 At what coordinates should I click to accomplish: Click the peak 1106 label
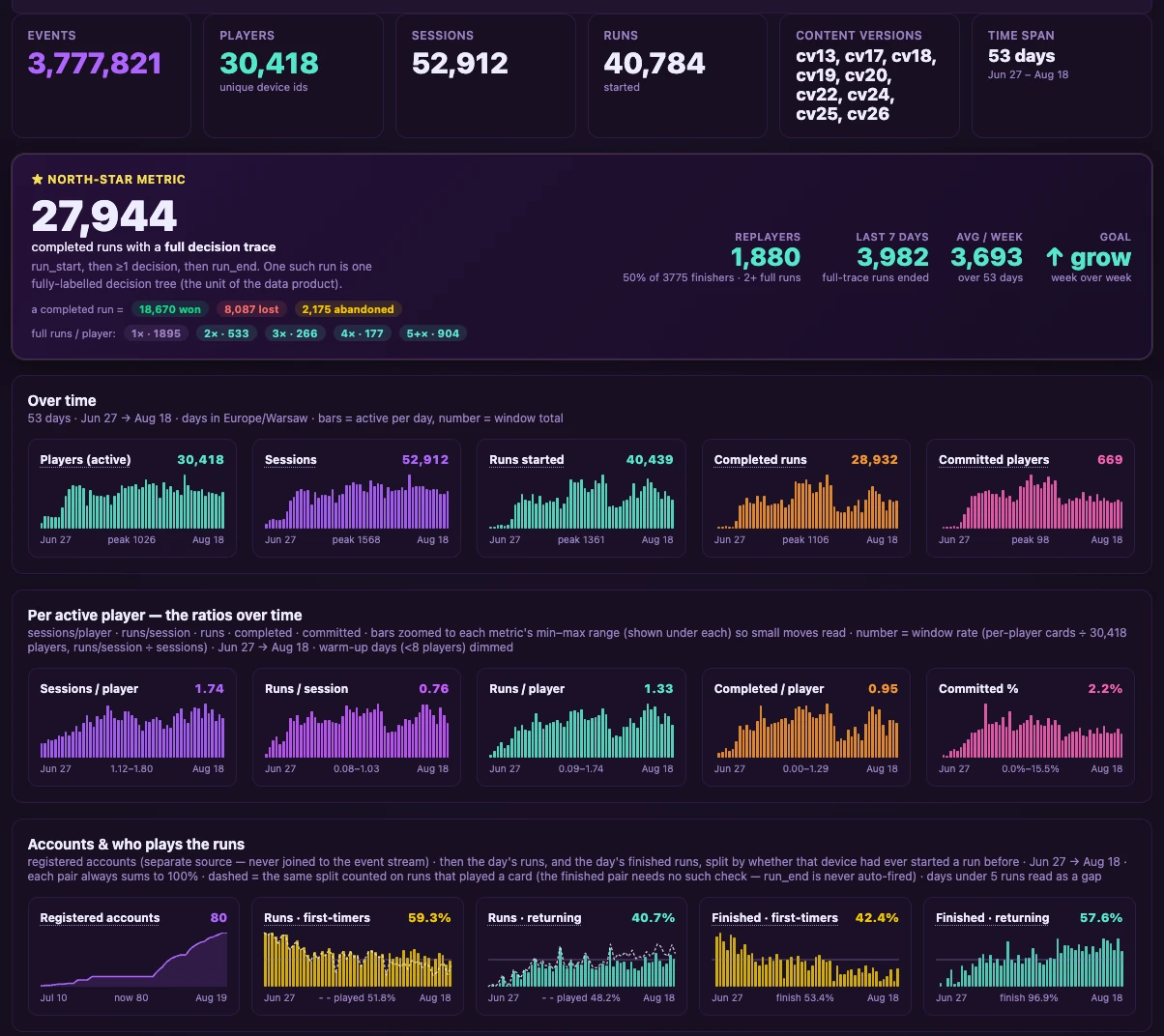click(805, 540)
